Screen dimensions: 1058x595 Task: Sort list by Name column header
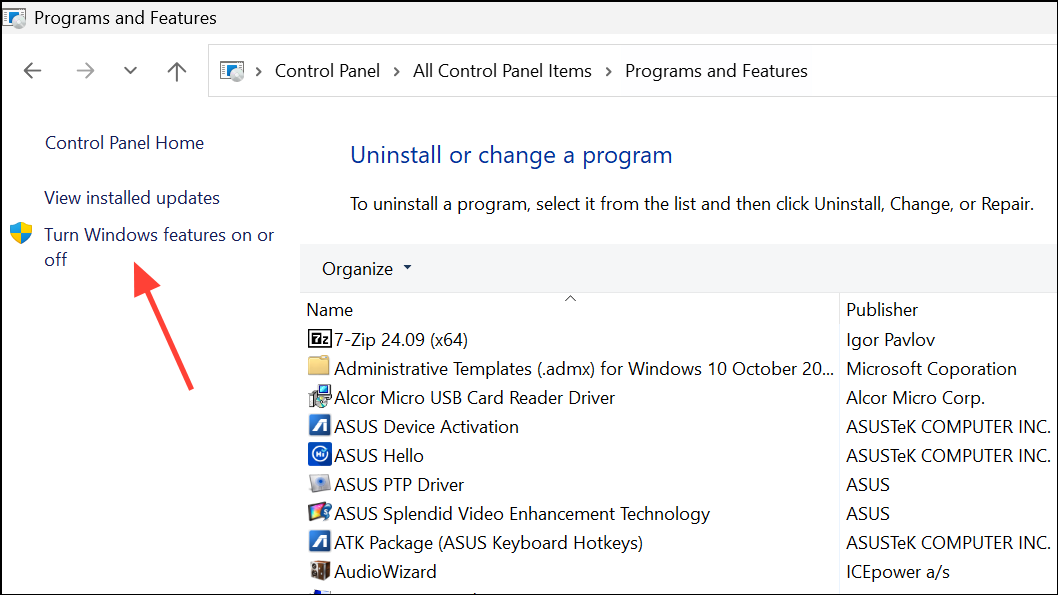(330, 310)
